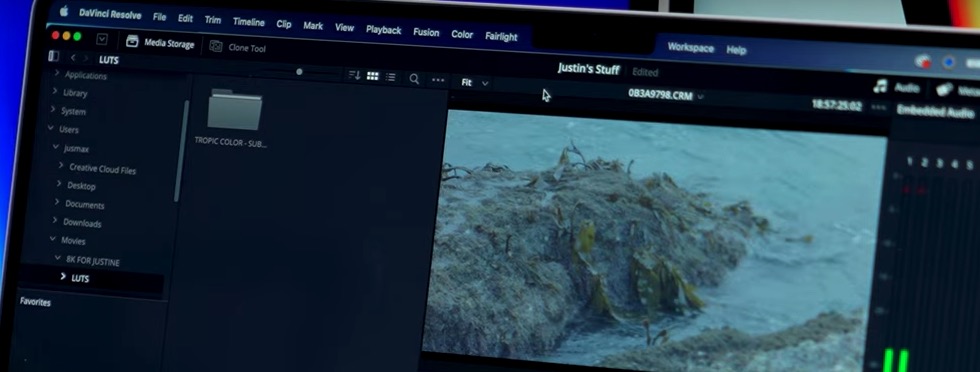Select the TROPIC COLOR folder thumbnail
This screenshot has height=372, width=980.
click(234, 111)
